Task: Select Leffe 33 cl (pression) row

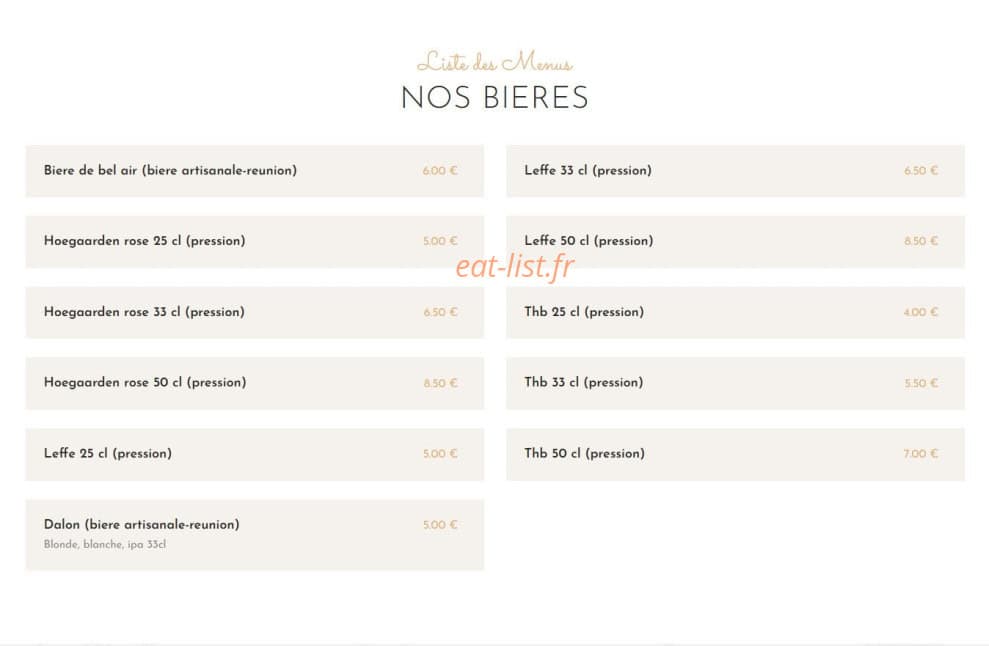Action: click(735, 171)
